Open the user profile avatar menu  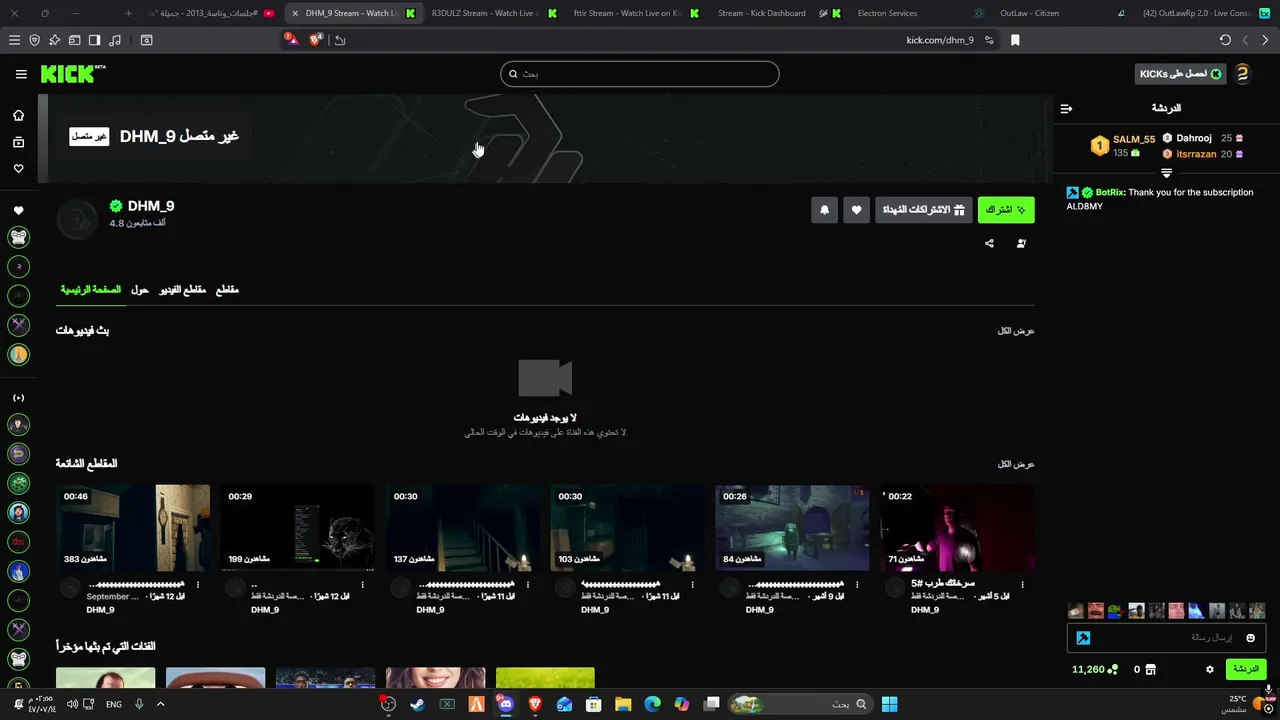click(x=1242, y=74)
